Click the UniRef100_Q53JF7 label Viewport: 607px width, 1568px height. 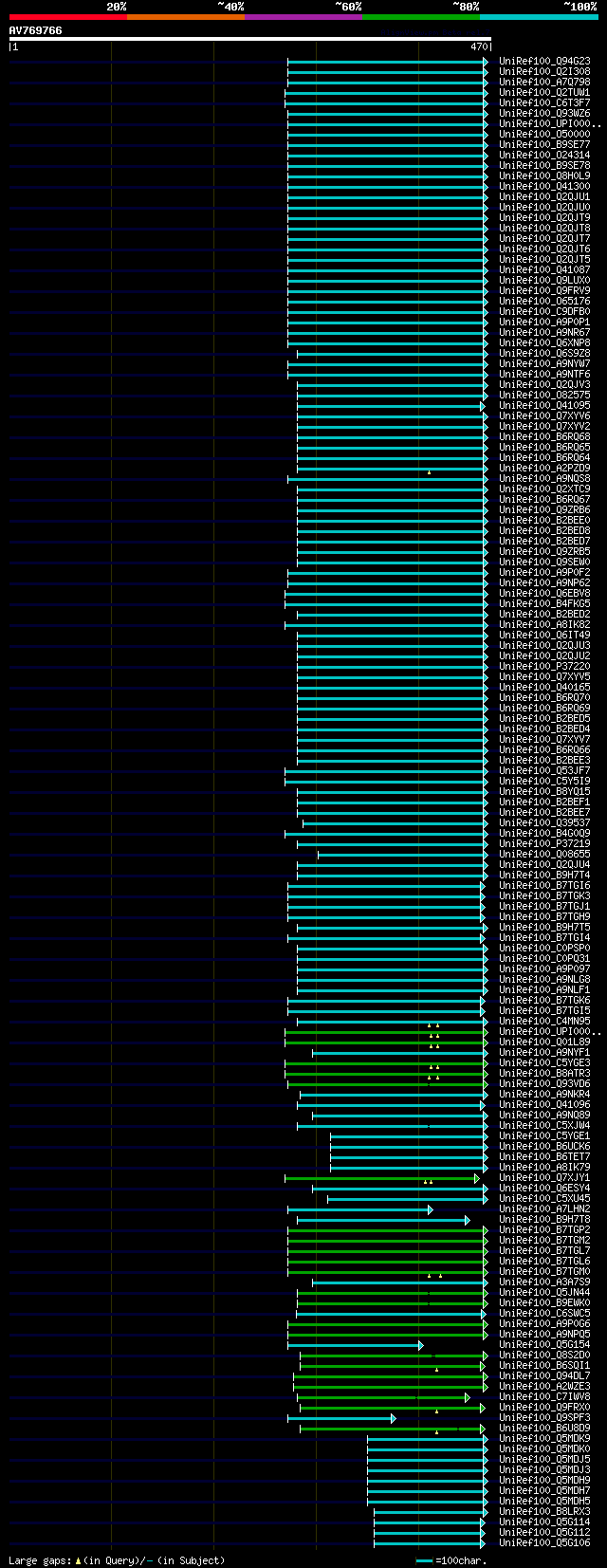click(x=544, y=771)
